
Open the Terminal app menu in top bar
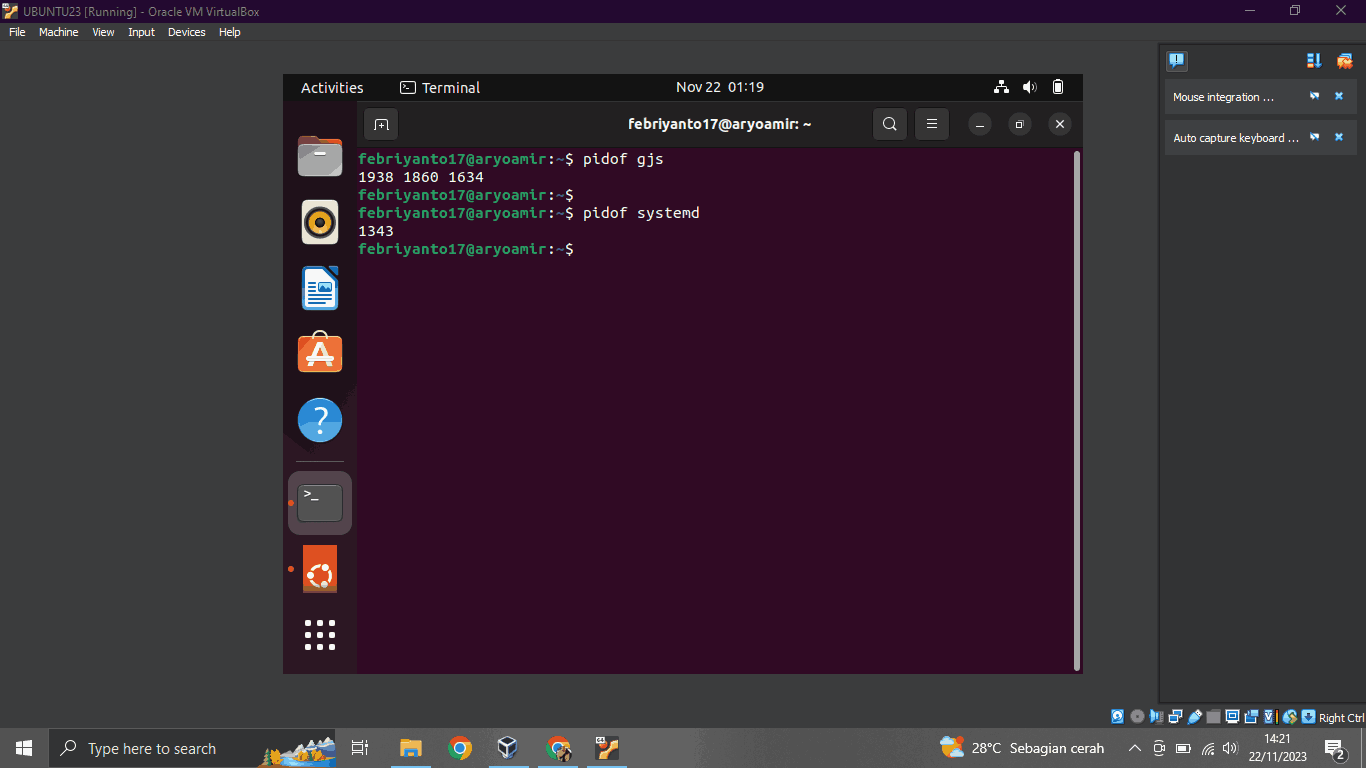coord(440,88)
